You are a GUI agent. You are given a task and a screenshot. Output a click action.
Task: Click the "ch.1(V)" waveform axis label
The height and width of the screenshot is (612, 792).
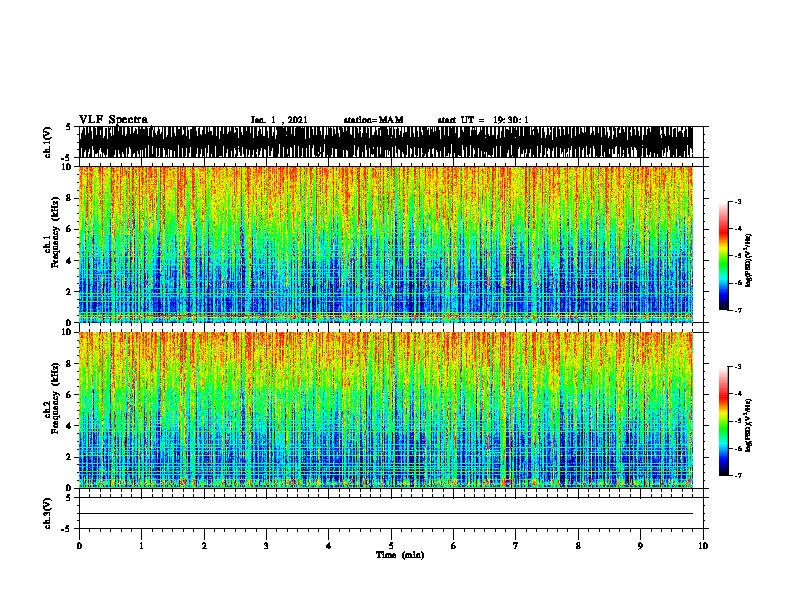click(47, 142)
